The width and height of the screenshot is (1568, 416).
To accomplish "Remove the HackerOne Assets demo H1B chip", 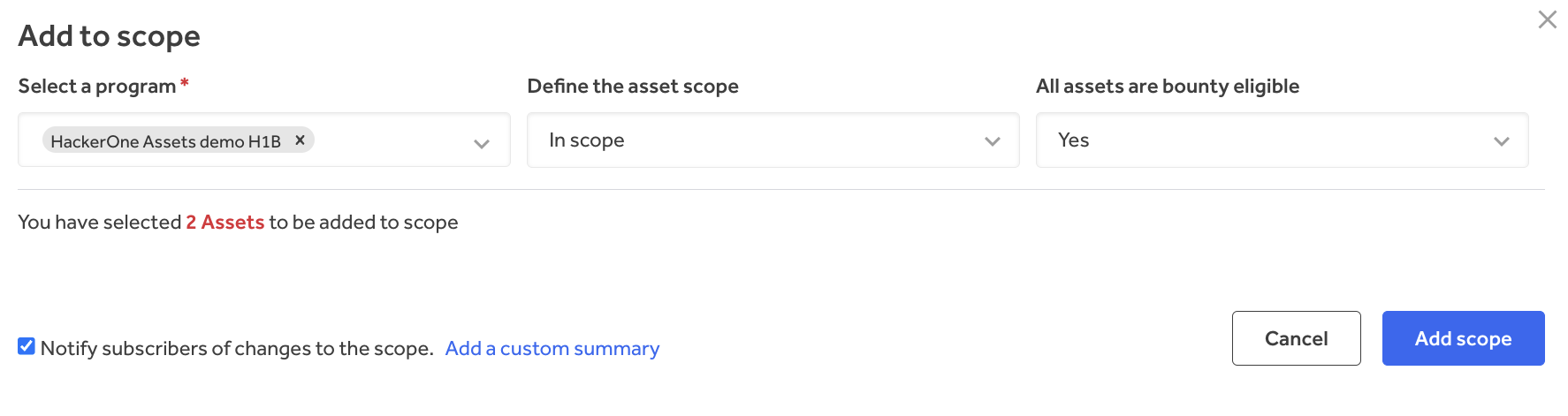I will 300,140.
